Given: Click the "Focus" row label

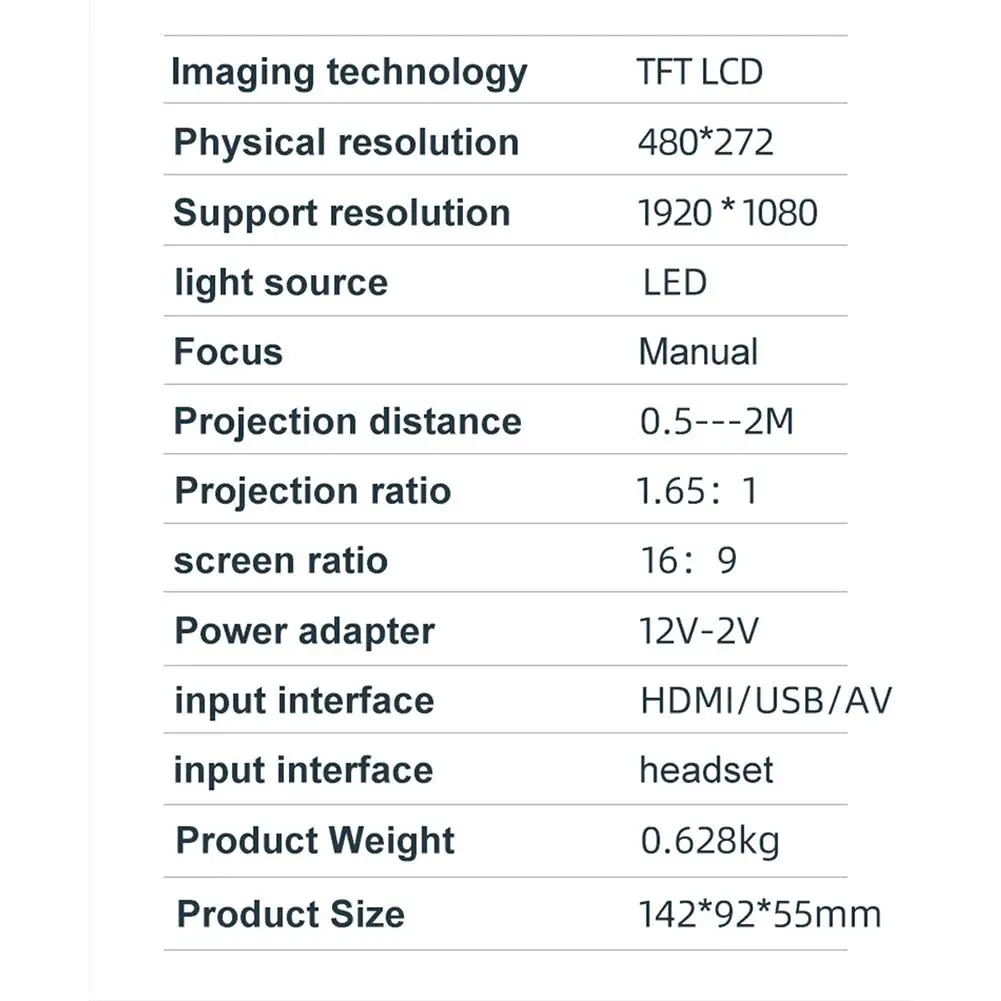Looking at the screenshot, I should [228, 352].
